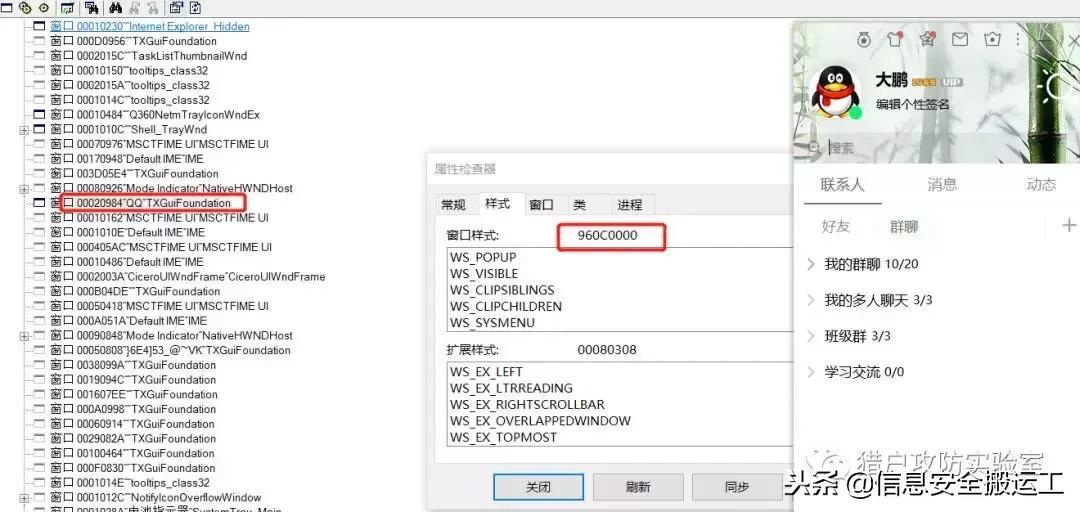Open the 联系人 tab in QQ
The height and width of the screenshot is (512, 1080).
pyautogui.click(x=842, y=185)
